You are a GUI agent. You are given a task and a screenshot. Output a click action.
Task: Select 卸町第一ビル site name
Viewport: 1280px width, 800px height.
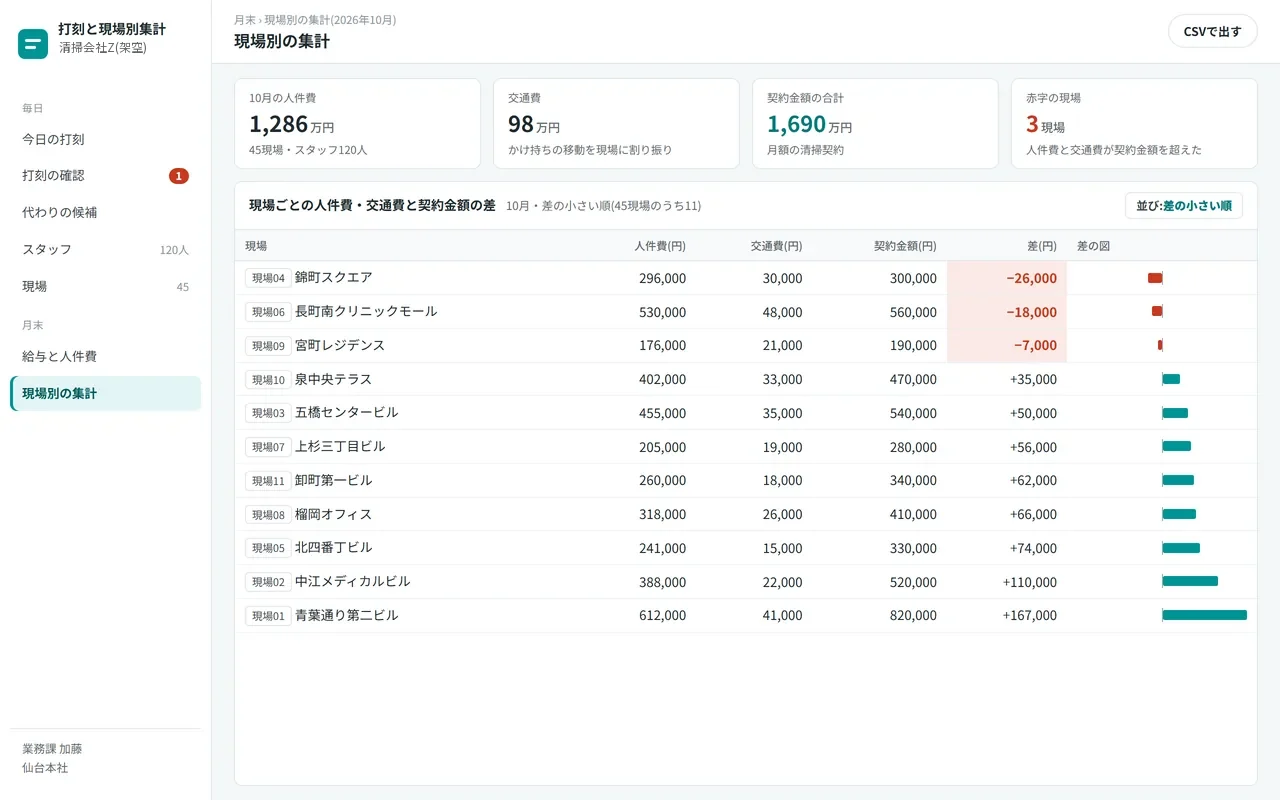coord(333,481)
